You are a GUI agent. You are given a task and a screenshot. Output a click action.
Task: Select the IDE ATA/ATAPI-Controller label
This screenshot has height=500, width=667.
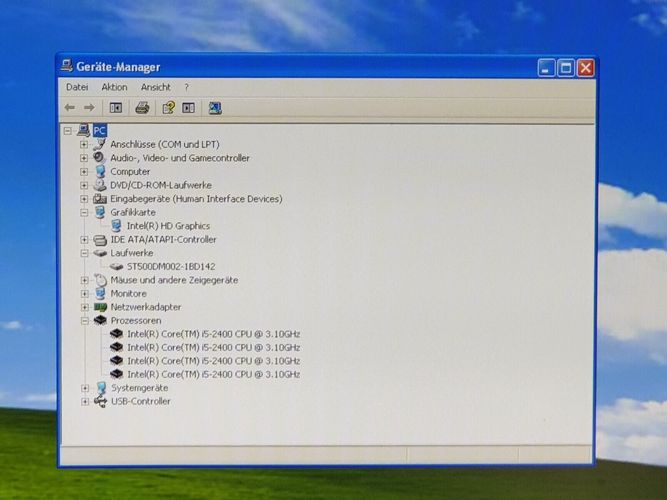pos(163,240)
